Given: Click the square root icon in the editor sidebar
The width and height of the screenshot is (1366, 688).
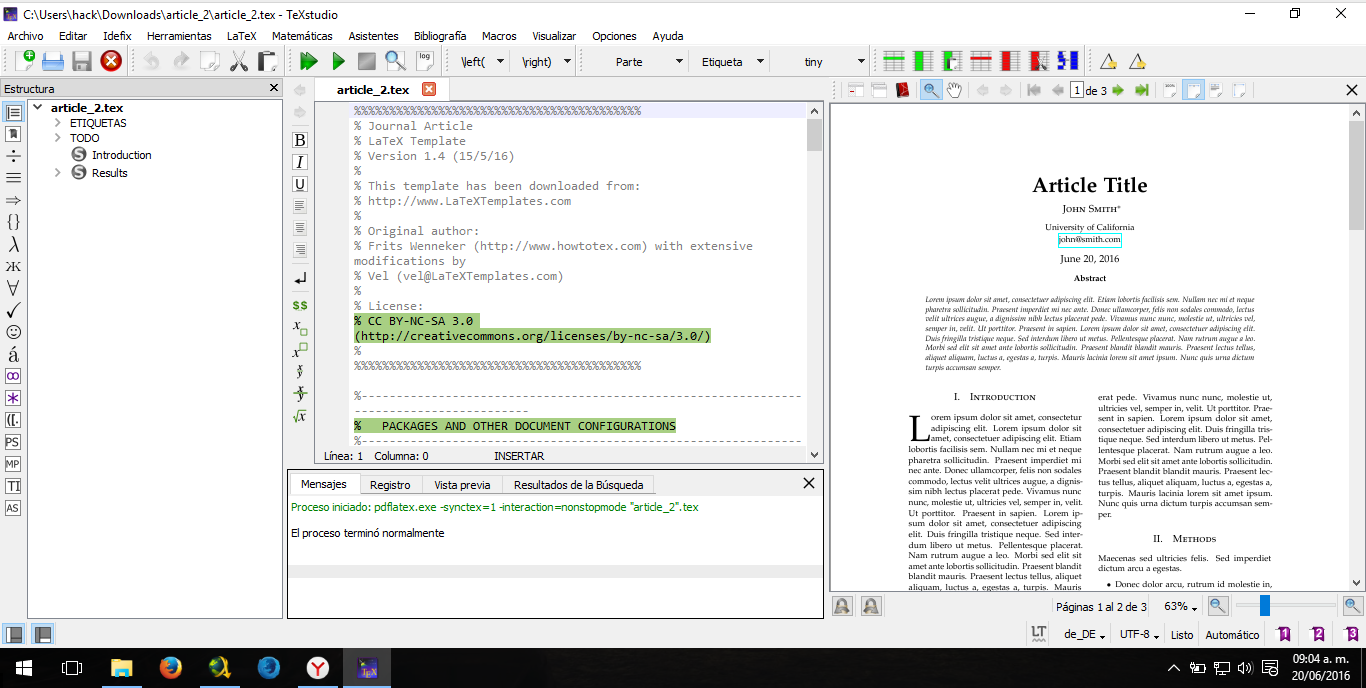Looking at the screenshot, I should (x=300, y=416).
